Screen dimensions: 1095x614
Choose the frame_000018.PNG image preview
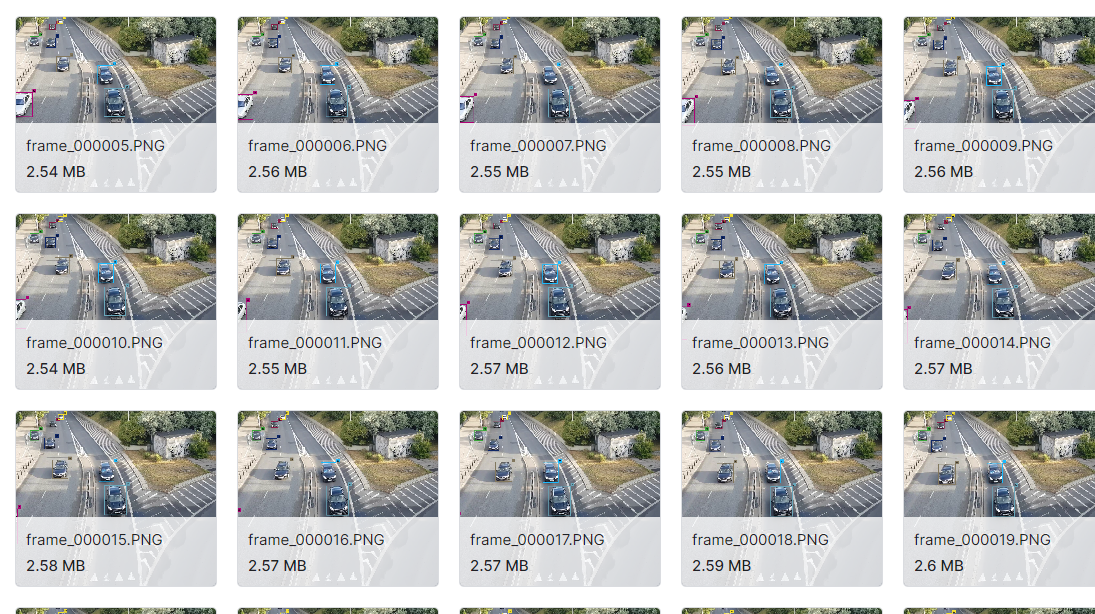(x=782, y=464)
